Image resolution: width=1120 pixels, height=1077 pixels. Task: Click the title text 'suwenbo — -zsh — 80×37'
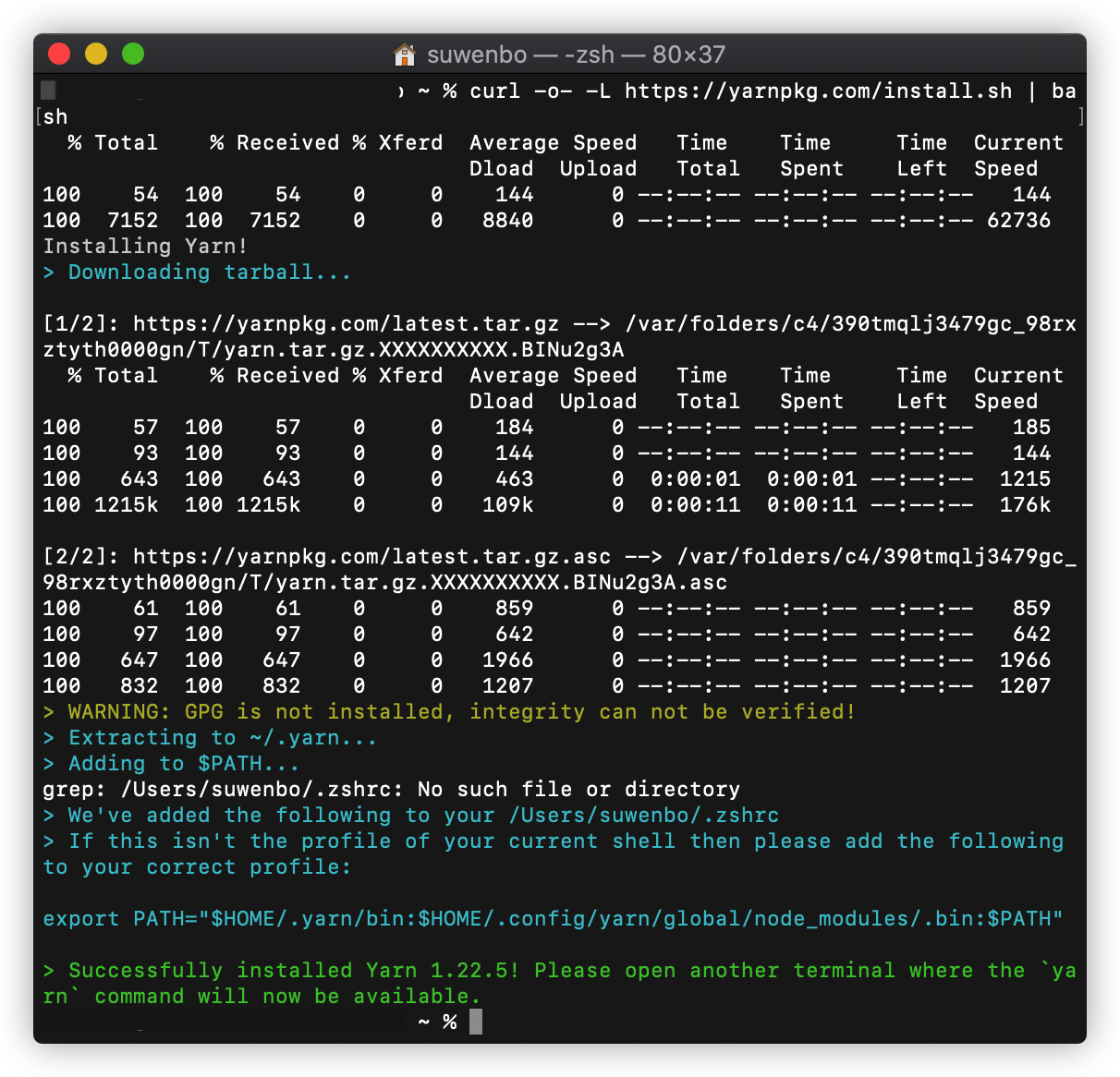(x=576, y=54)
